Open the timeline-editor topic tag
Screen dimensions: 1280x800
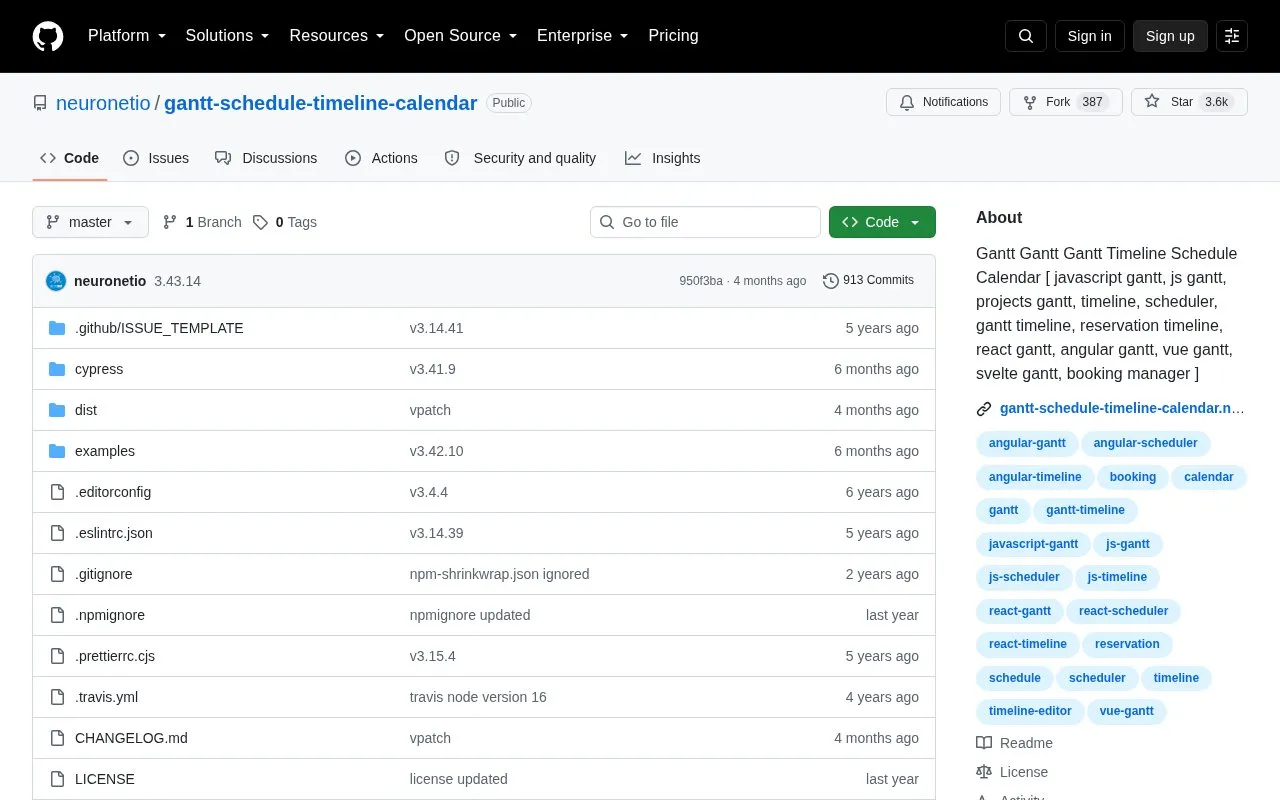click(1030, 711)
